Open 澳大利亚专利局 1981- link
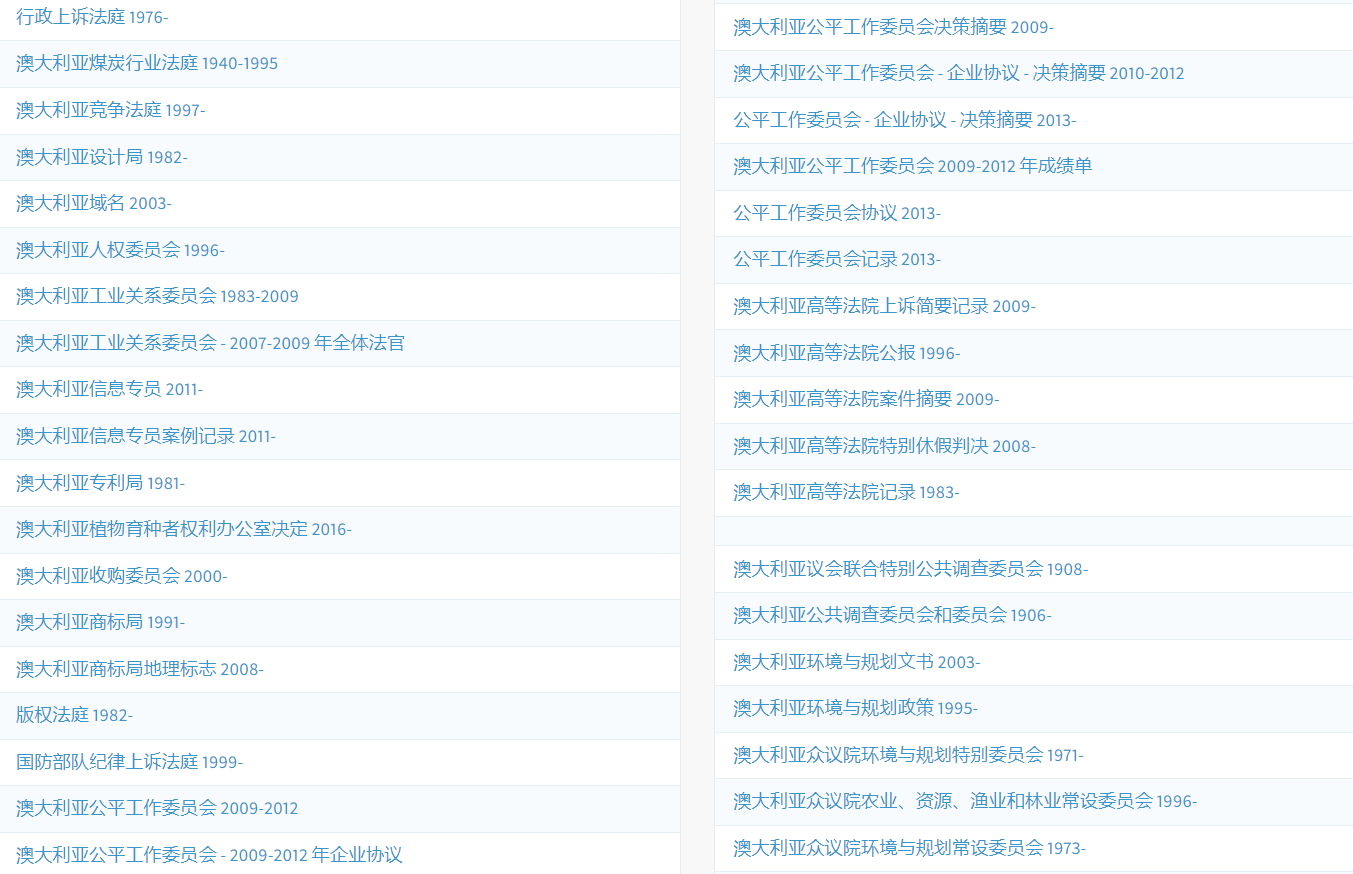The height and width of the screenshot is (874, 1353). pyautogui.click(x=101, y=483)
